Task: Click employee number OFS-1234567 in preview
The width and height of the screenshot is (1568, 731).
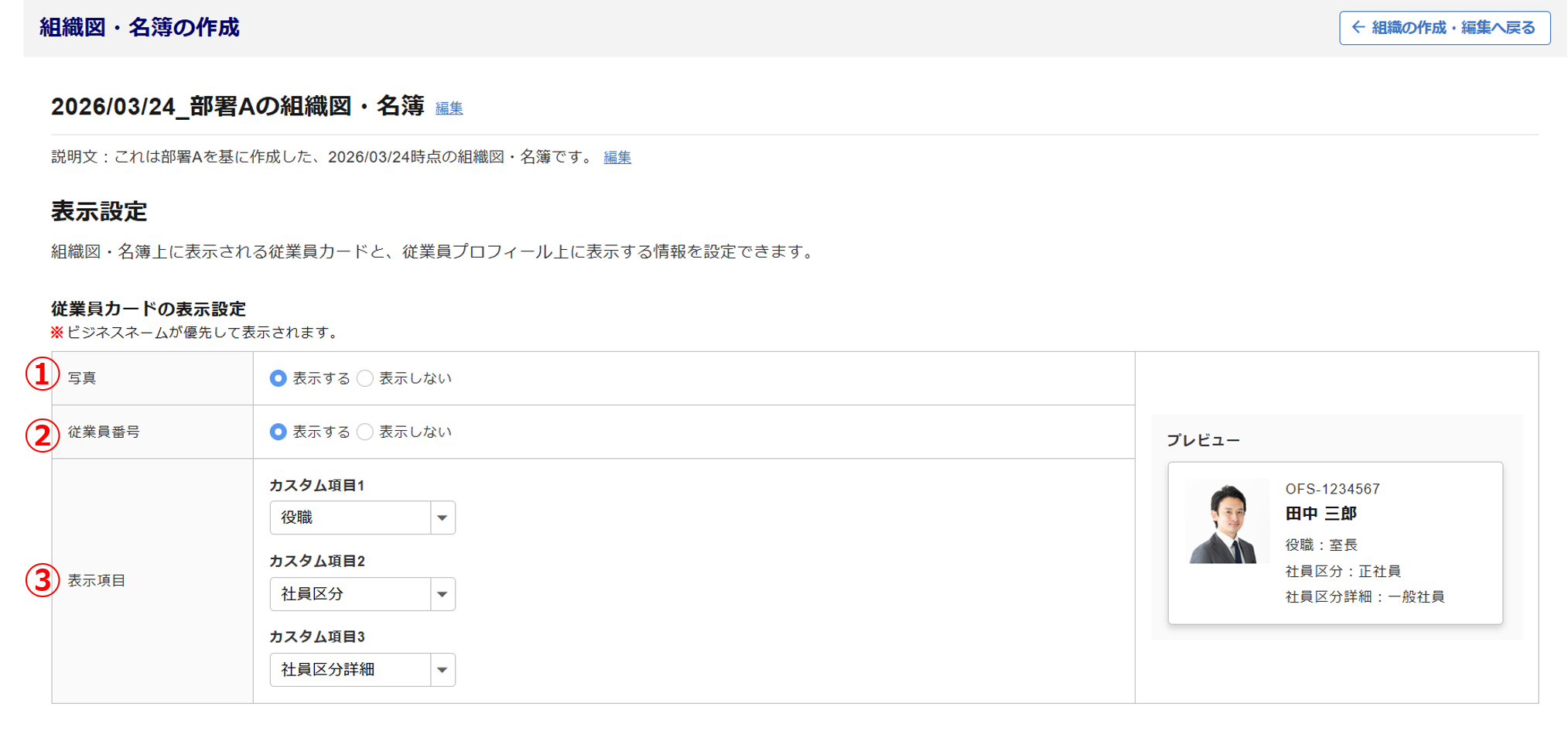Action: tap(1332, 489)
